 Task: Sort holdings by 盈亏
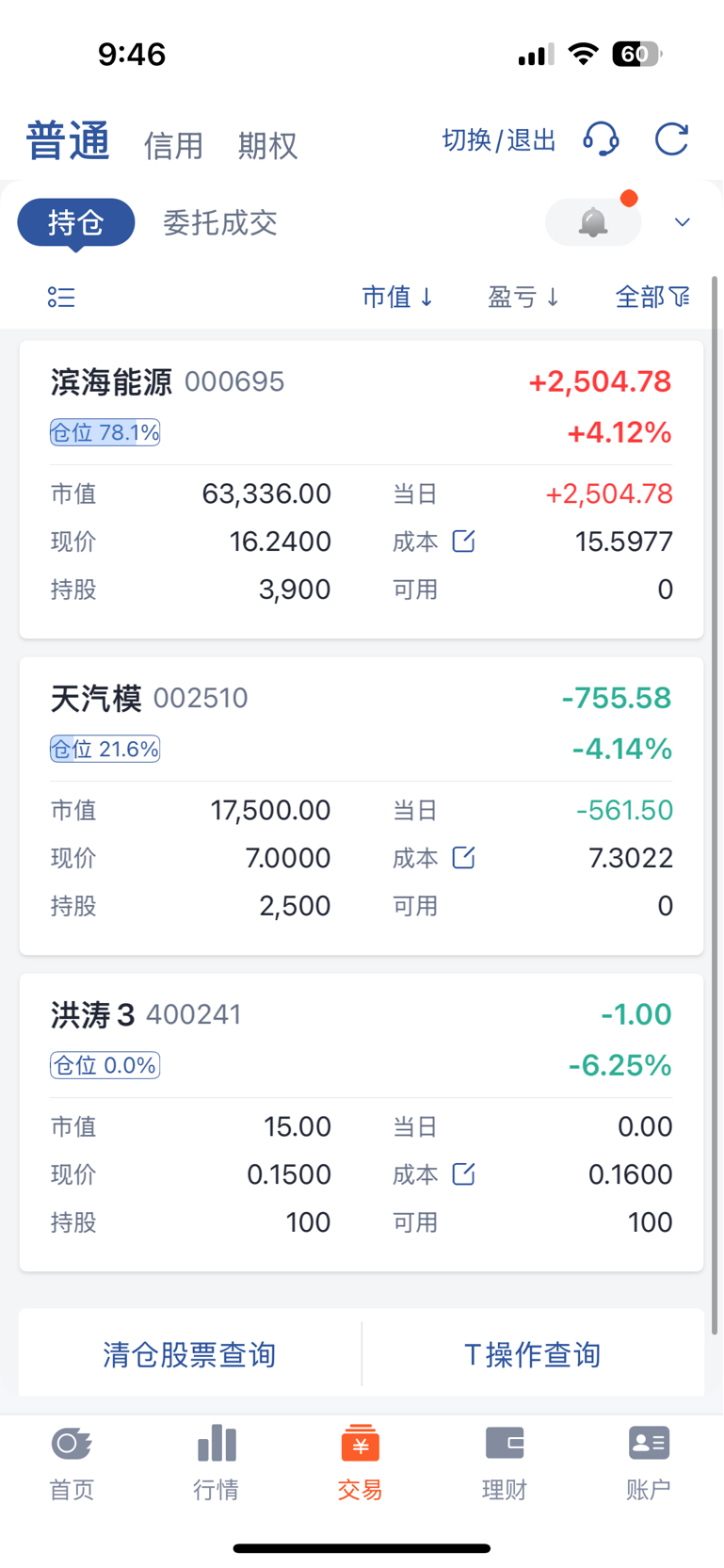[x=523, y=298]
